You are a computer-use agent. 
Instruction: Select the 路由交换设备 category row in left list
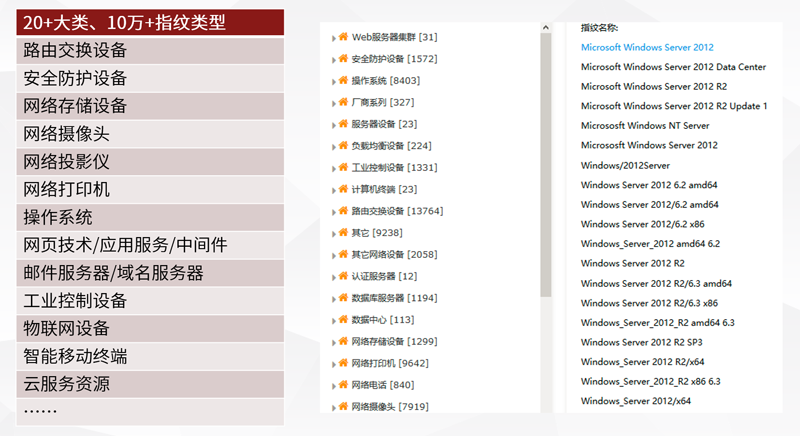pyautogui.click(x=150, y=50)
